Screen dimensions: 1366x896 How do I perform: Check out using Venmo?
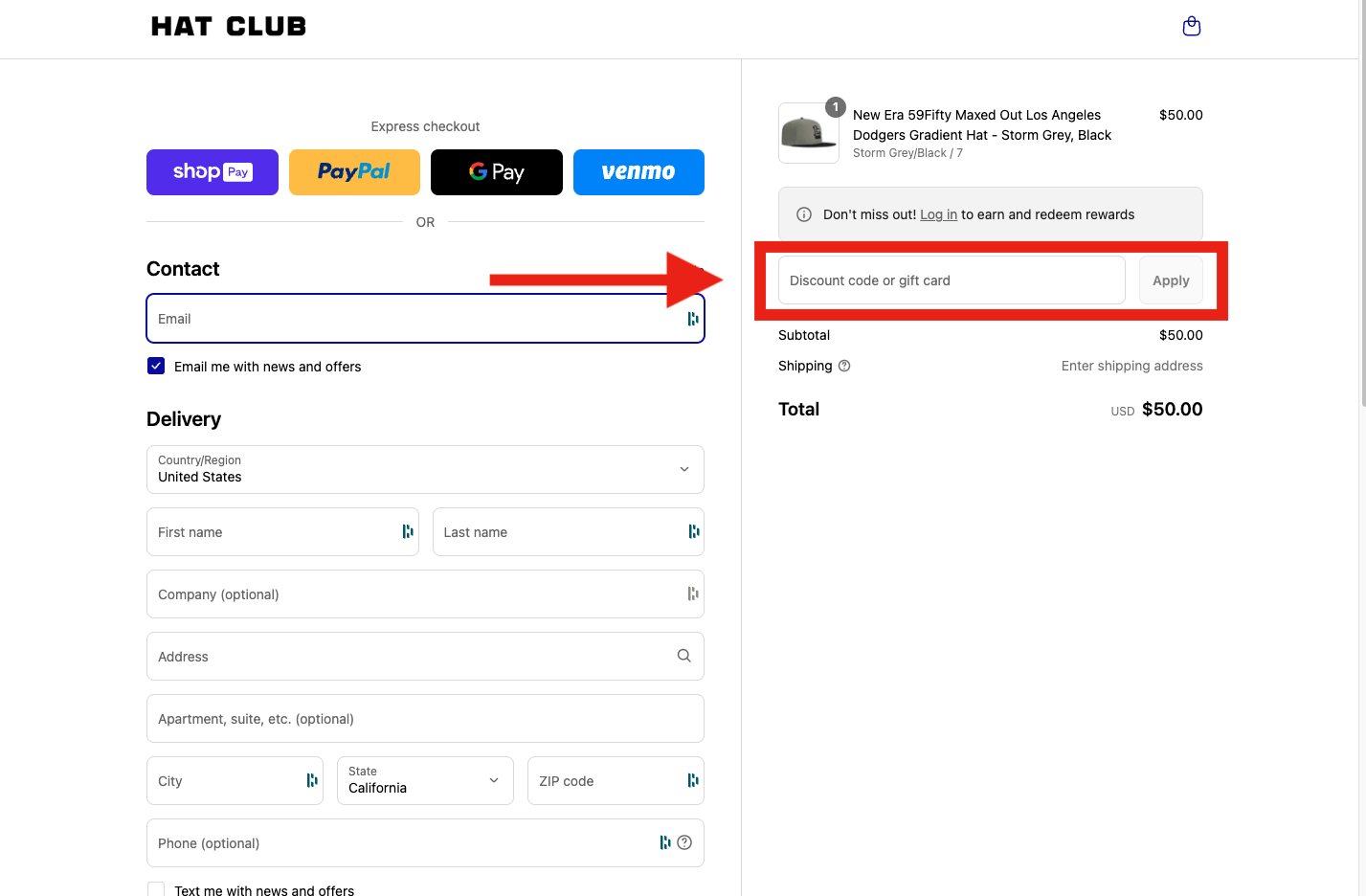tap(638, 172)
